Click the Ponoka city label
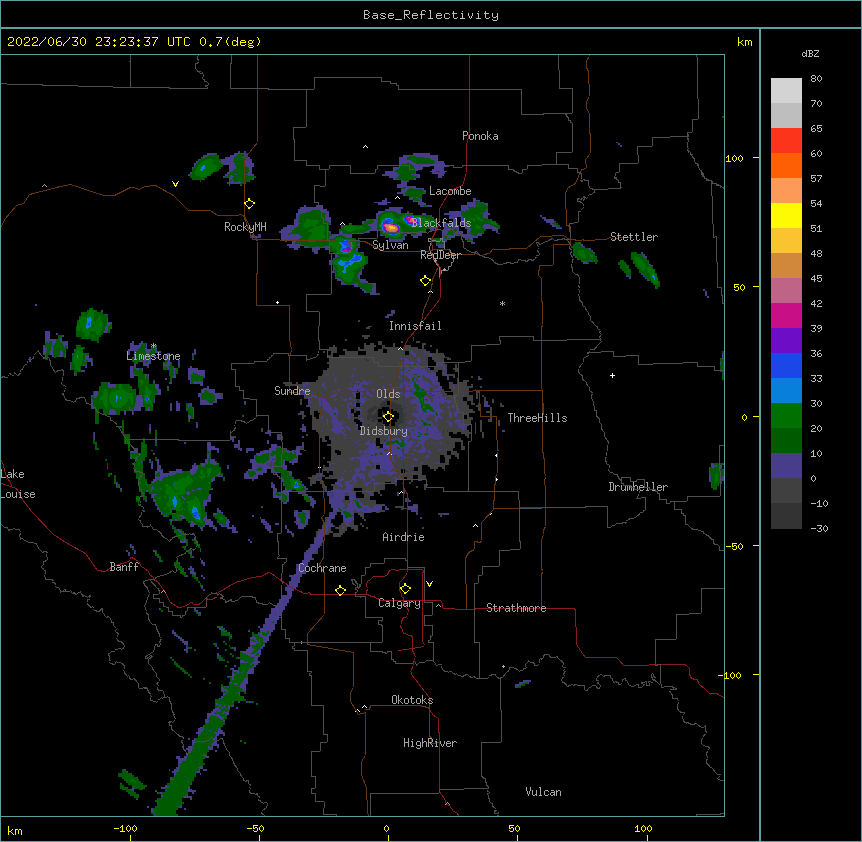This screenshot has height=842, width=862. tap(480, 136)
